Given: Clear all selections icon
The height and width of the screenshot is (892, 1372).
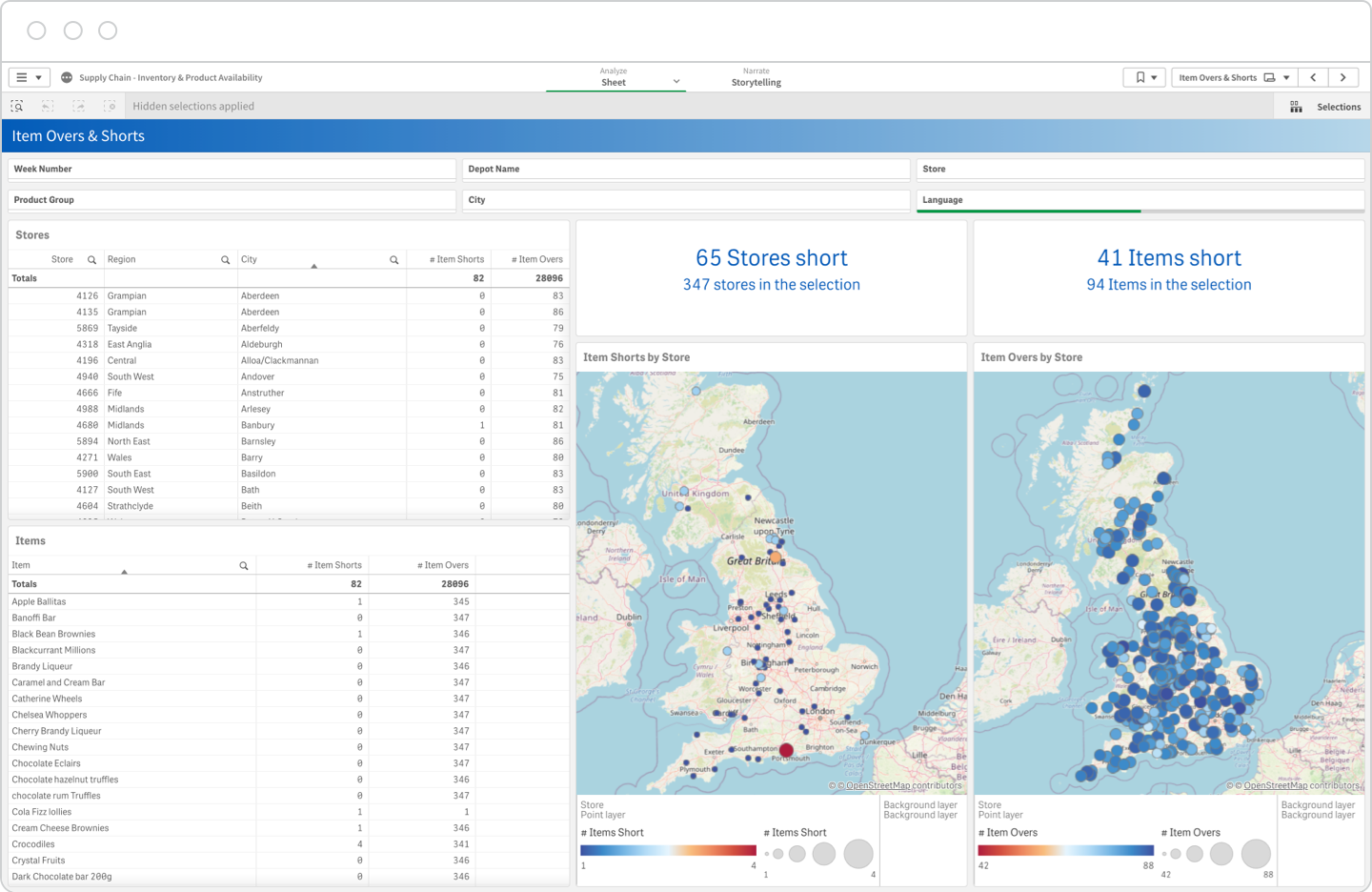Looking at the screenshot, I should [x=110, y=106].
